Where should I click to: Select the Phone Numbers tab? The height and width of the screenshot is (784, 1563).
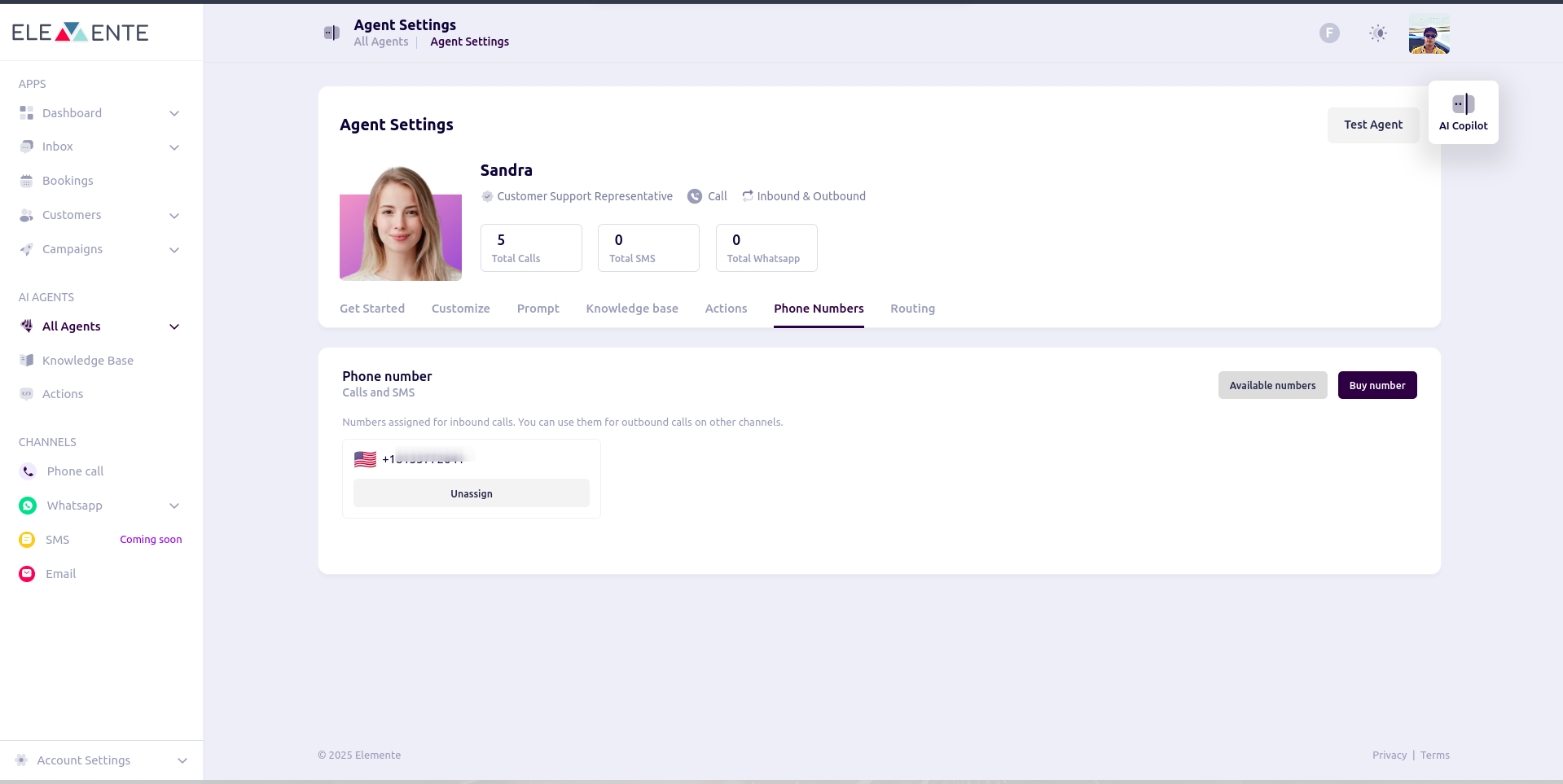pos(819,309)
